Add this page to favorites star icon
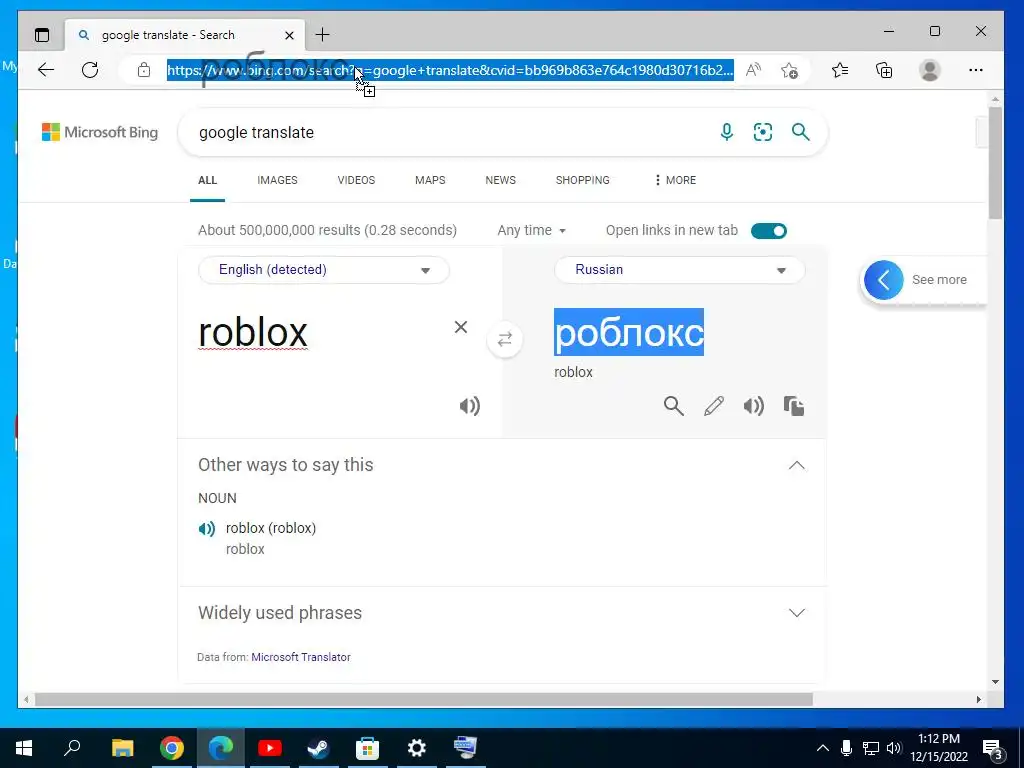Viewport: 1024px width, 768px height. click(x=789, y=70)
